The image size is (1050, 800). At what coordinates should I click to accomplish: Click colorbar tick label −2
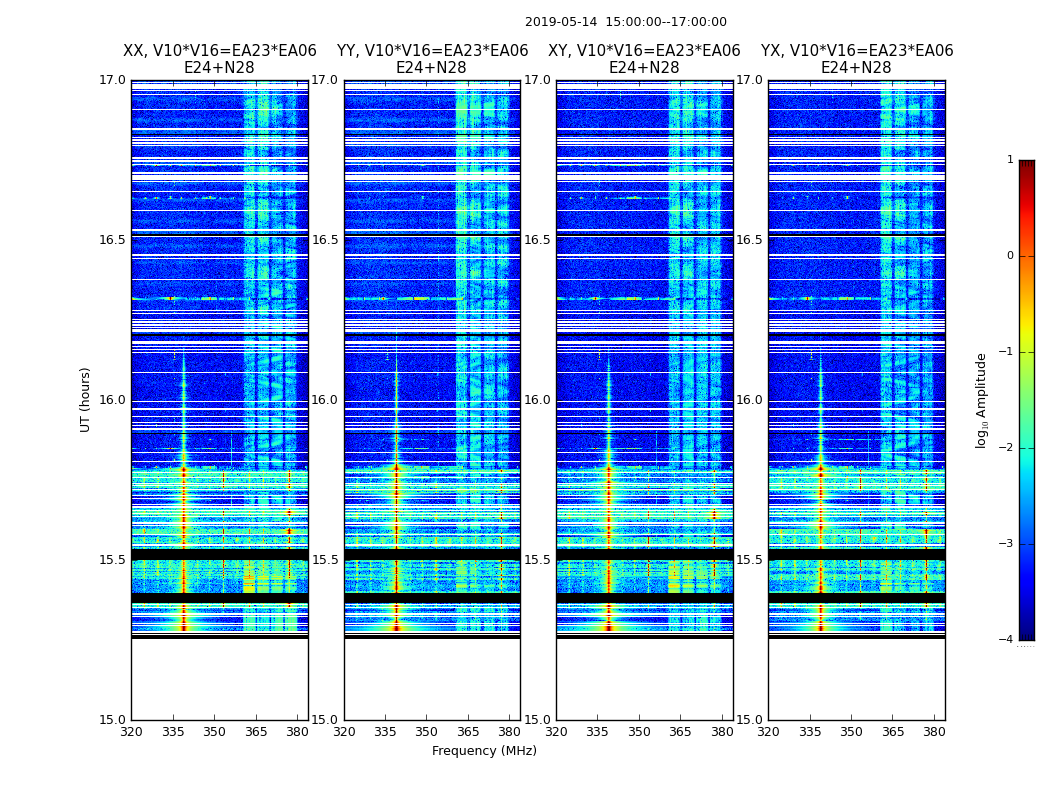tap(1006, 447)
